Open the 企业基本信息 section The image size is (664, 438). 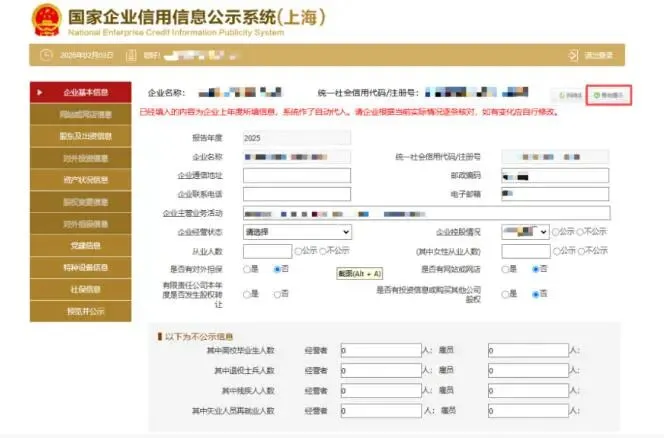click(x=80, y=92)
